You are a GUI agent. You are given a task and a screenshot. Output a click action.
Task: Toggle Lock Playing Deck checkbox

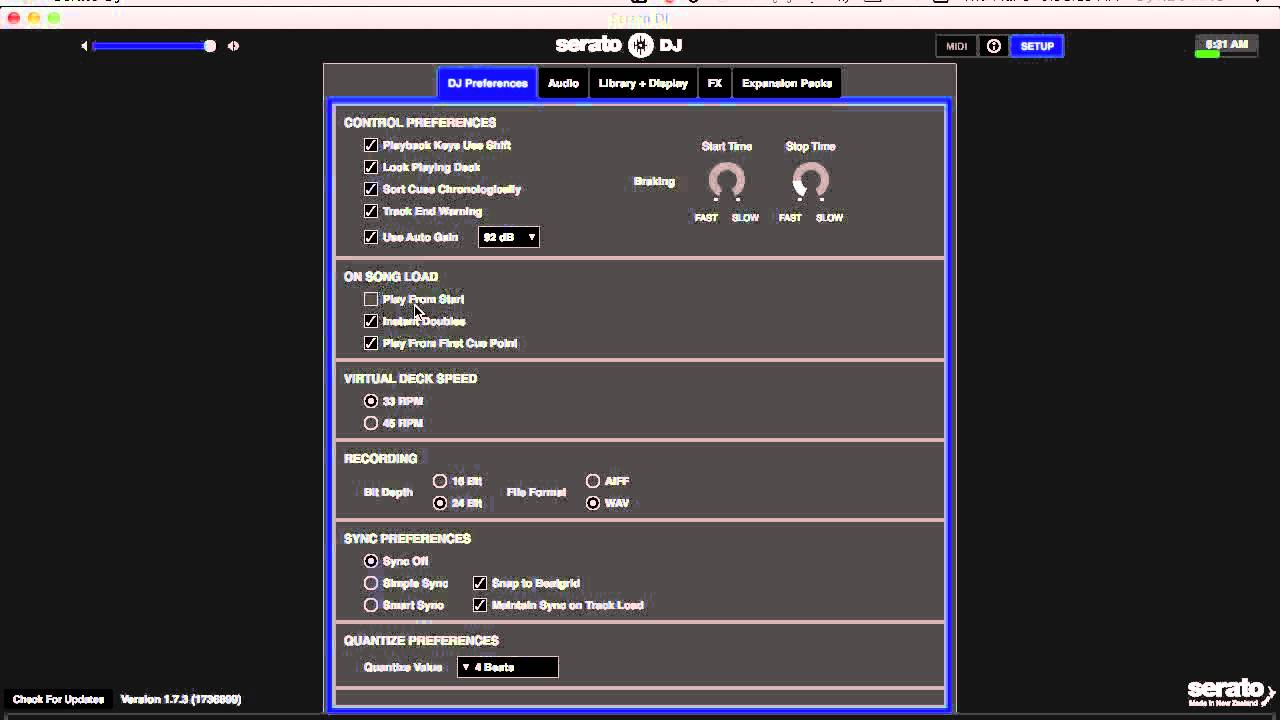tap(371, 168)
